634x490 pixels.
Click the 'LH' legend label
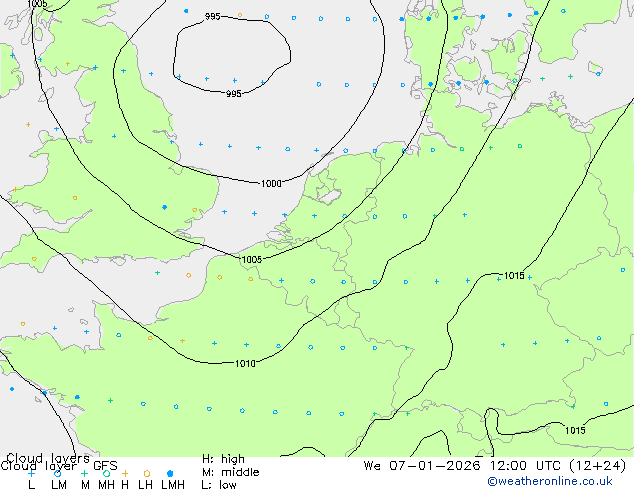tap(145, 484)
